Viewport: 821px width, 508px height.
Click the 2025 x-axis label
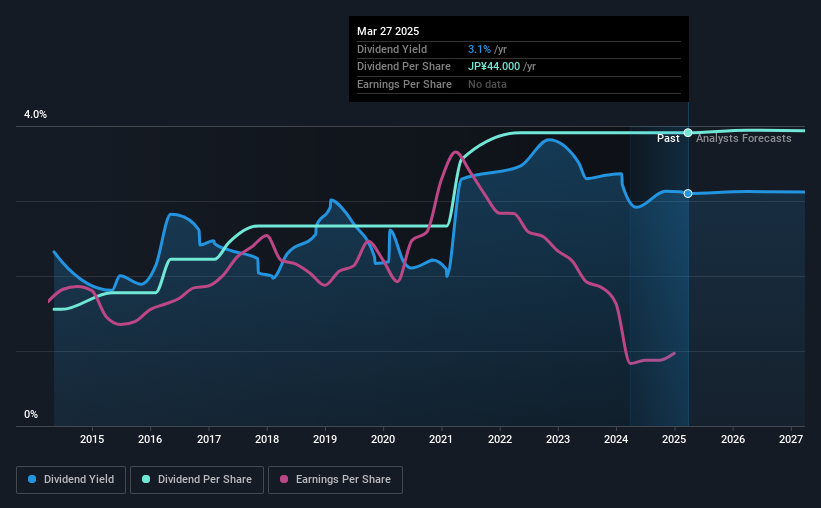click(674, 439)
